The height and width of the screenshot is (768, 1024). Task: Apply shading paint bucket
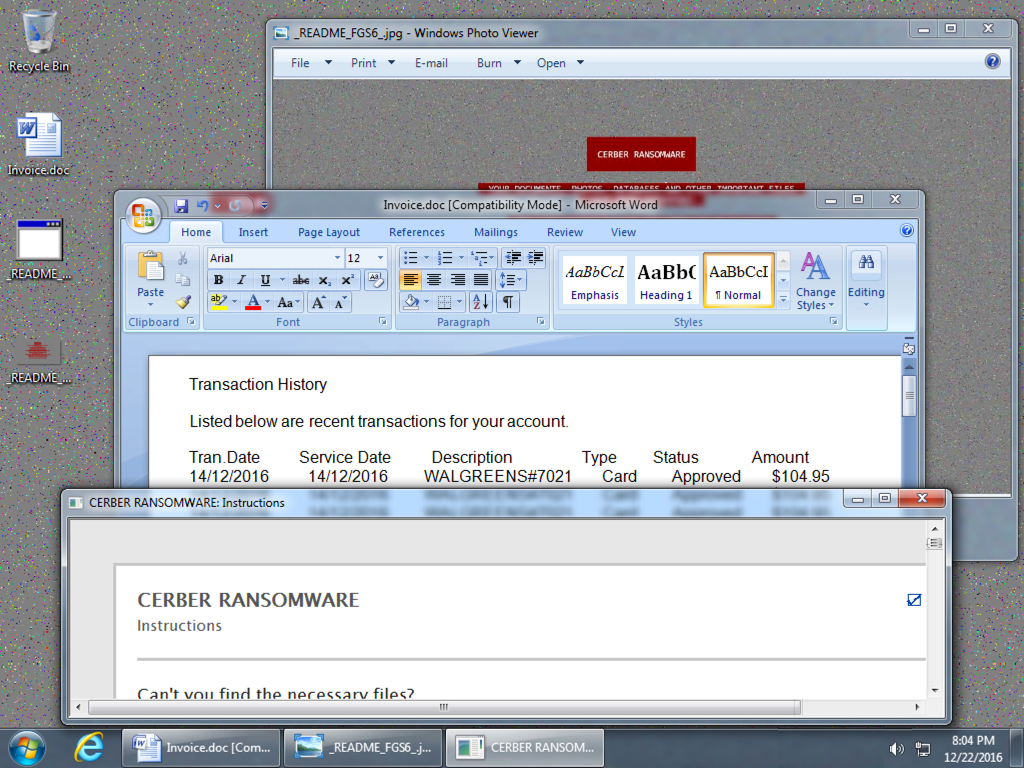tap(411, 302)
